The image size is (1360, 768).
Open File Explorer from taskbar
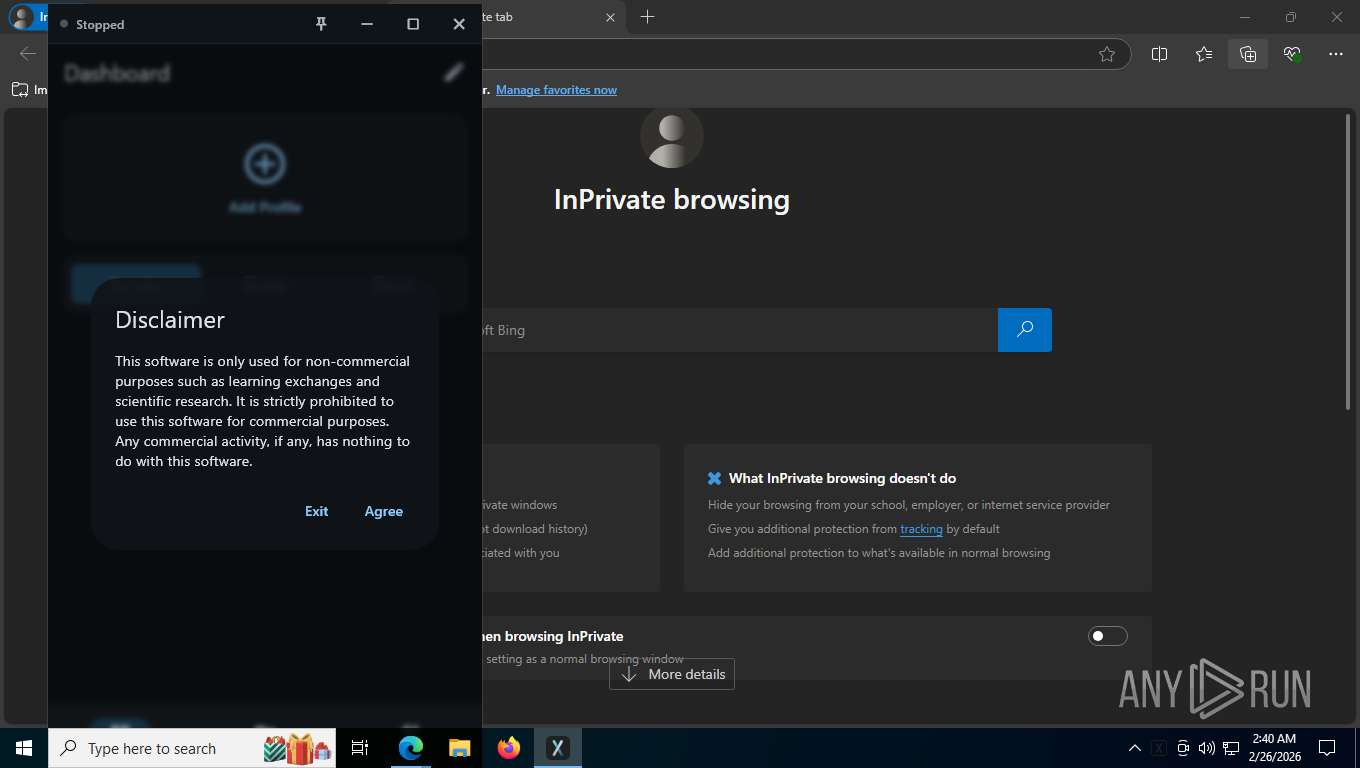pyautogui.click(x=459, y=748)
